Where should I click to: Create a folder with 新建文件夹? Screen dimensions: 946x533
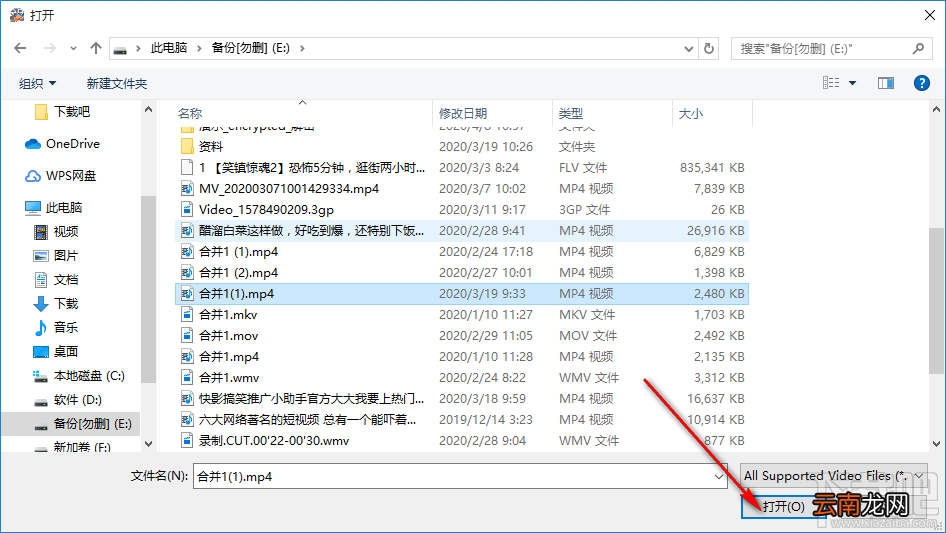click(x=116, y=83)
